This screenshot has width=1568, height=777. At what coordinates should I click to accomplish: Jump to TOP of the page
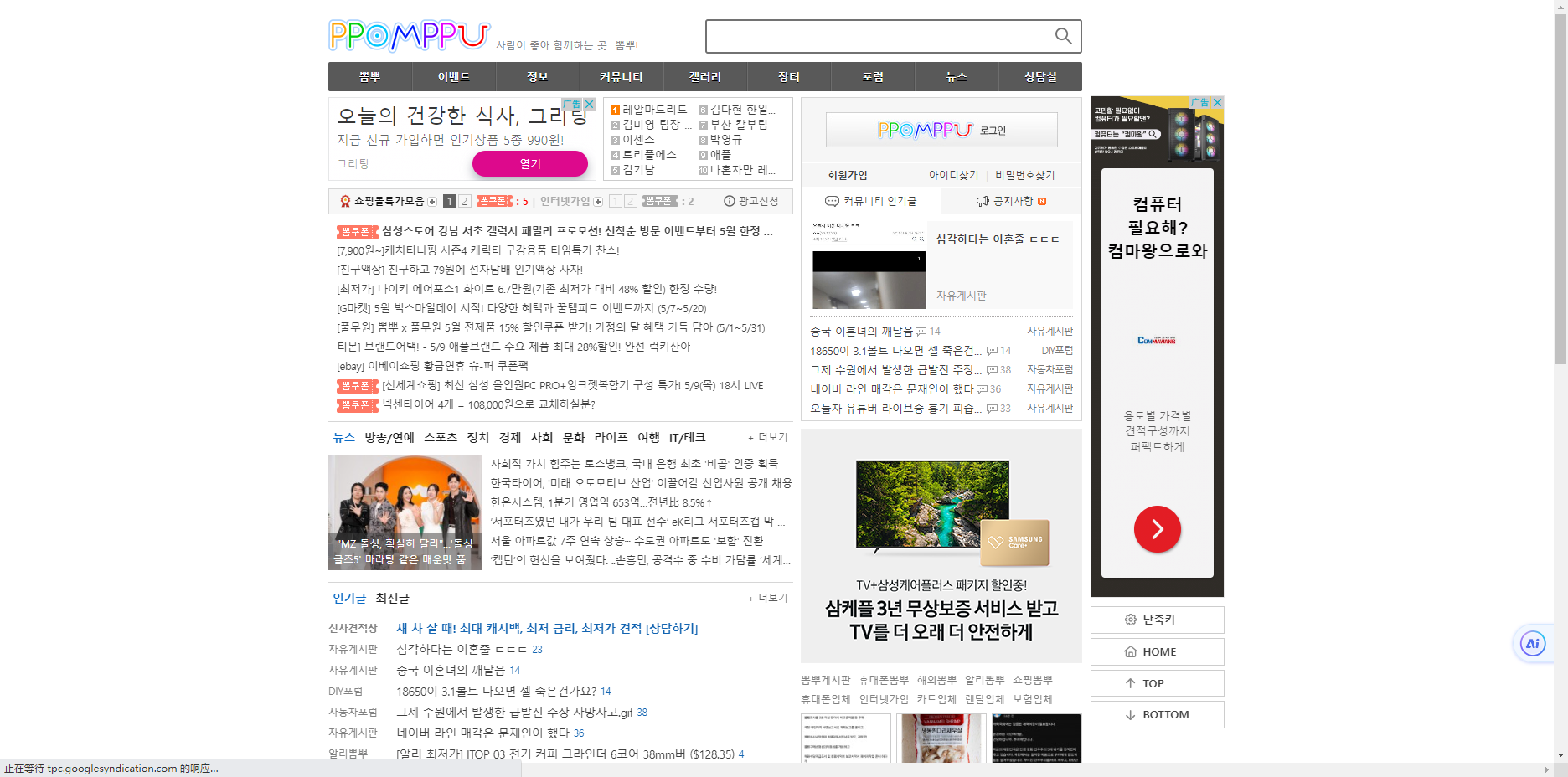pos(1158,683)
